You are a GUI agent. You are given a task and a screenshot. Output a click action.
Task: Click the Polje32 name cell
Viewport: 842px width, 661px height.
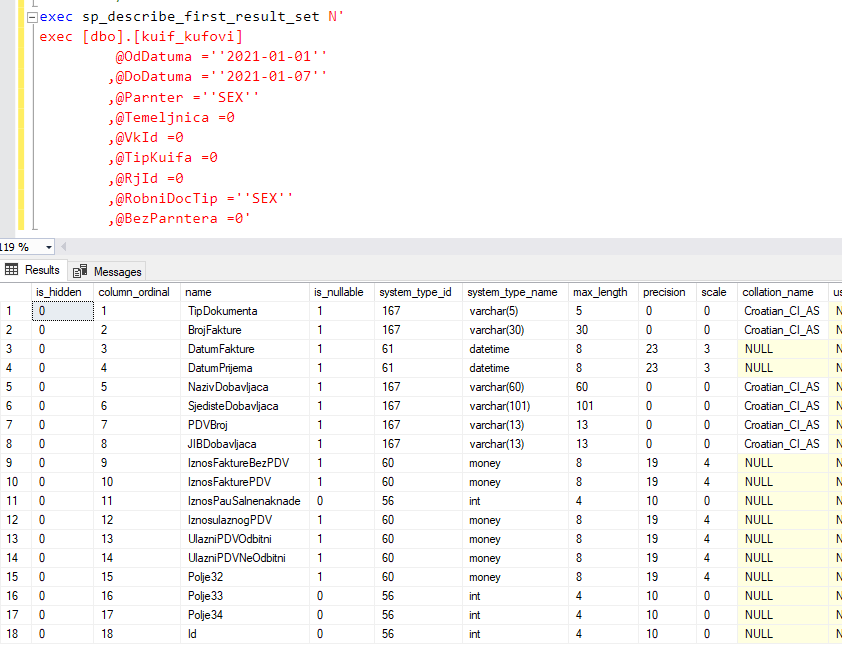click(244, 577)
